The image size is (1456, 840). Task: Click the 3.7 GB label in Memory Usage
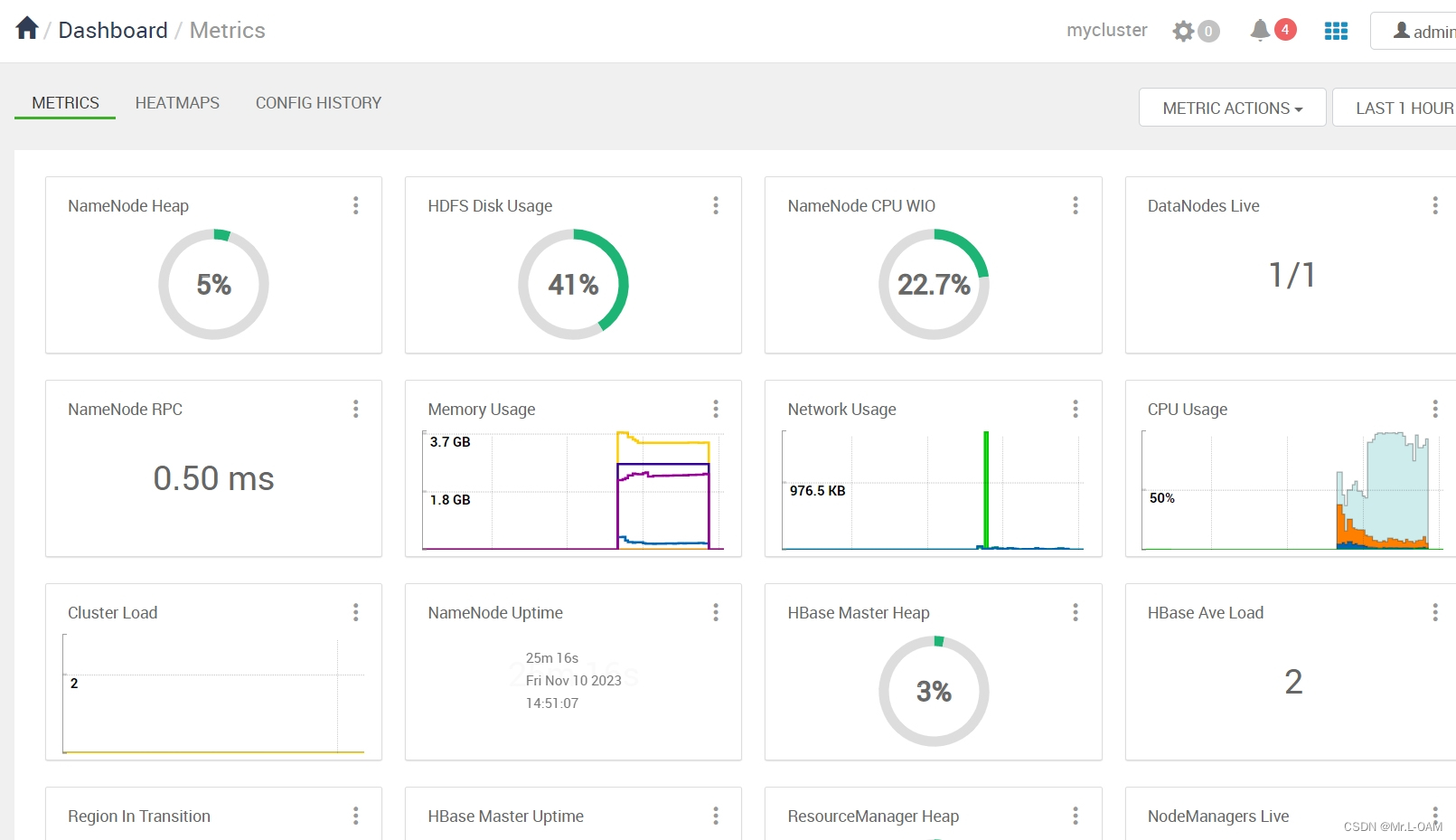point(450,442)
